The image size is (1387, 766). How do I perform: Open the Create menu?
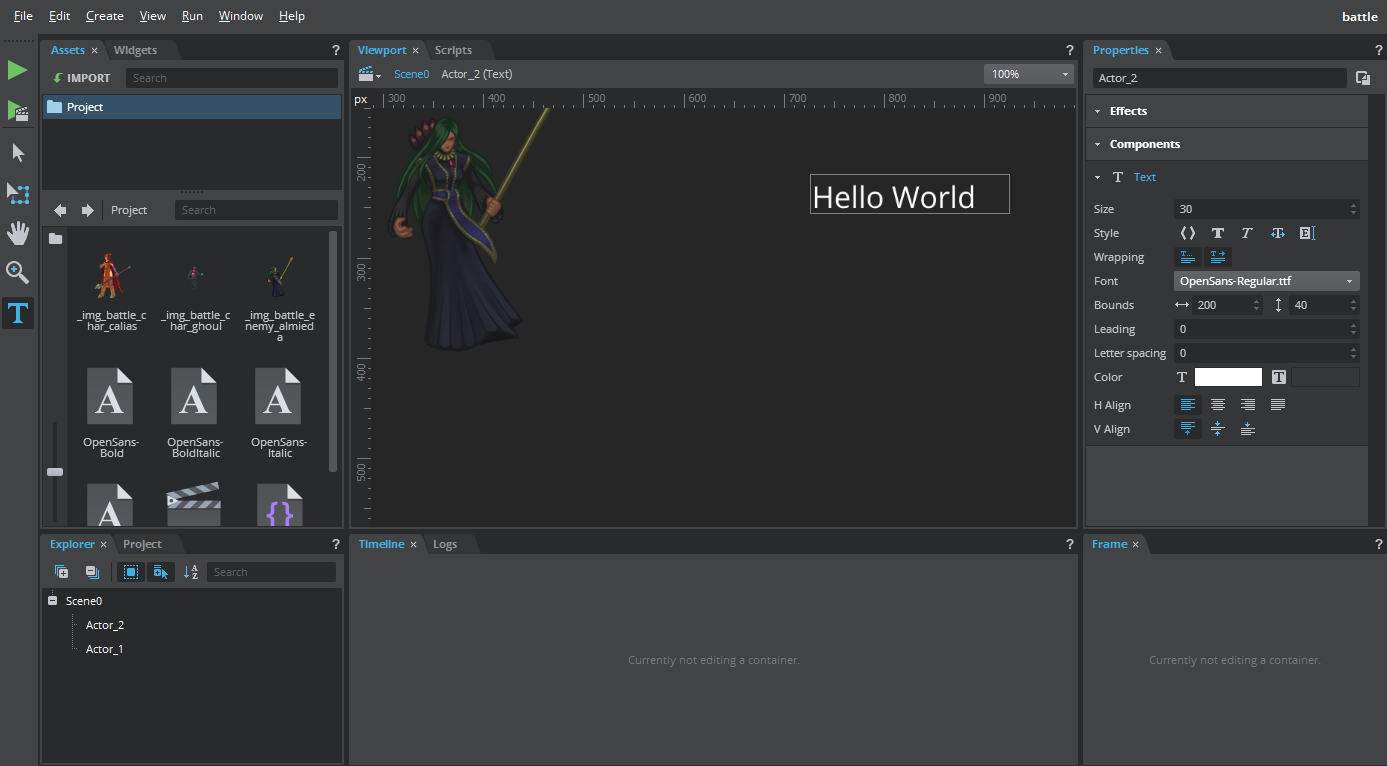coord(104,16)
